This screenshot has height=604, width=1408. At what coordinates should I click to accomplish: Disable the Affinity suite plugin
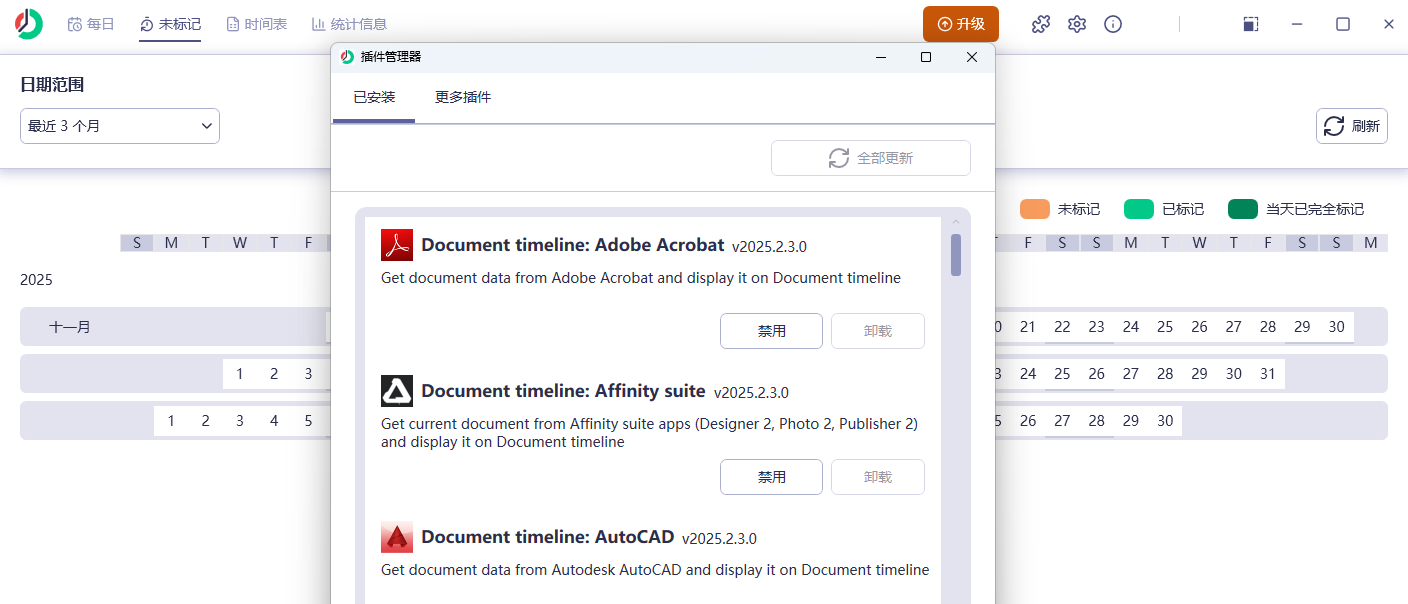tap(771, 477)
